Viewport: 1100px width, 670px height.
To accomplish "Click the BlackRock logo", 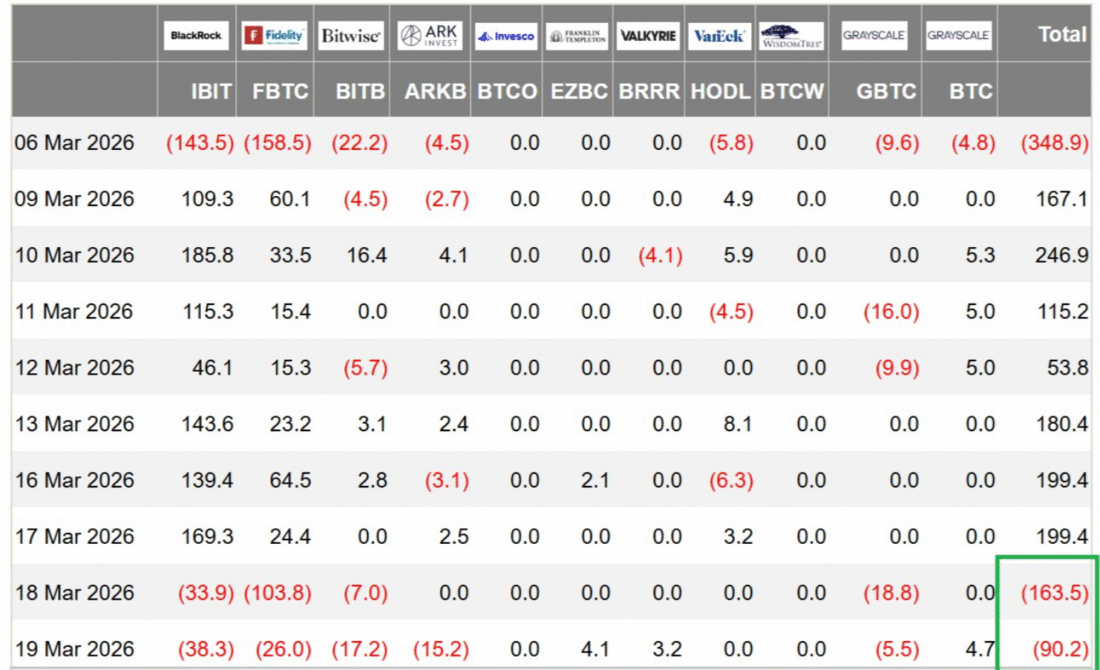I will (x=197, y=36).
